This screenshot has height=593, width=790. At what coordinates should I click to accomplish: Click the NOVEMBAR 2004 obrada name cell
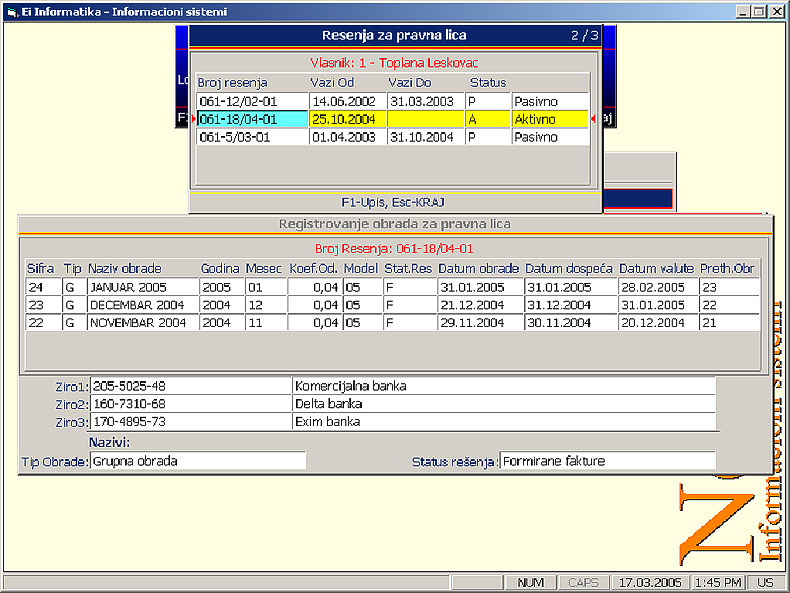coord(142,323)
